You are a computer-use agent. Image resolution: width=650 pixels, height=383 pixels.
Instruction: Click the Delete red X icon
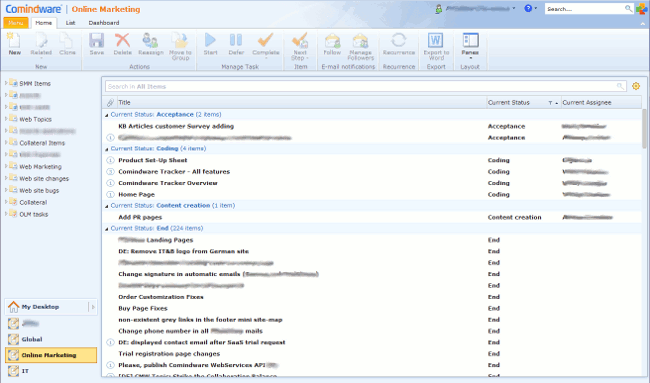click(x=122, y=41)
